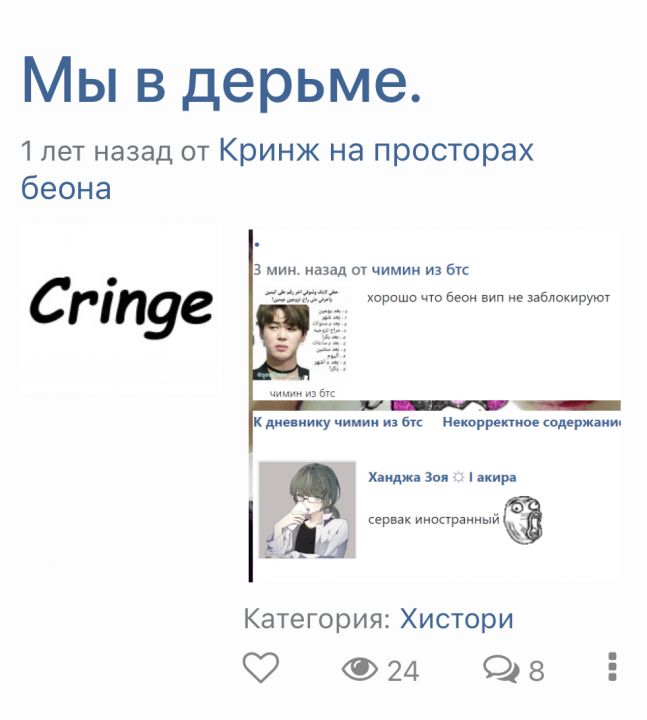Click чимин из бтс author link in screenshot
Screen dimensions: 647x720
[420, 270]
